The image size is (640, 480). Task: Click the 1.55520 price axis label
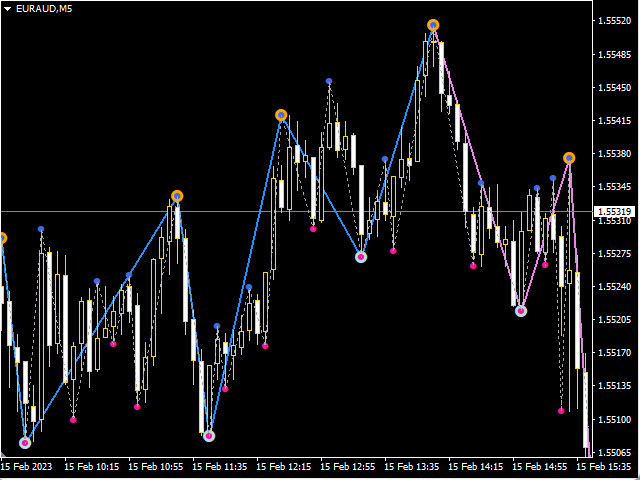coord(614,21)
